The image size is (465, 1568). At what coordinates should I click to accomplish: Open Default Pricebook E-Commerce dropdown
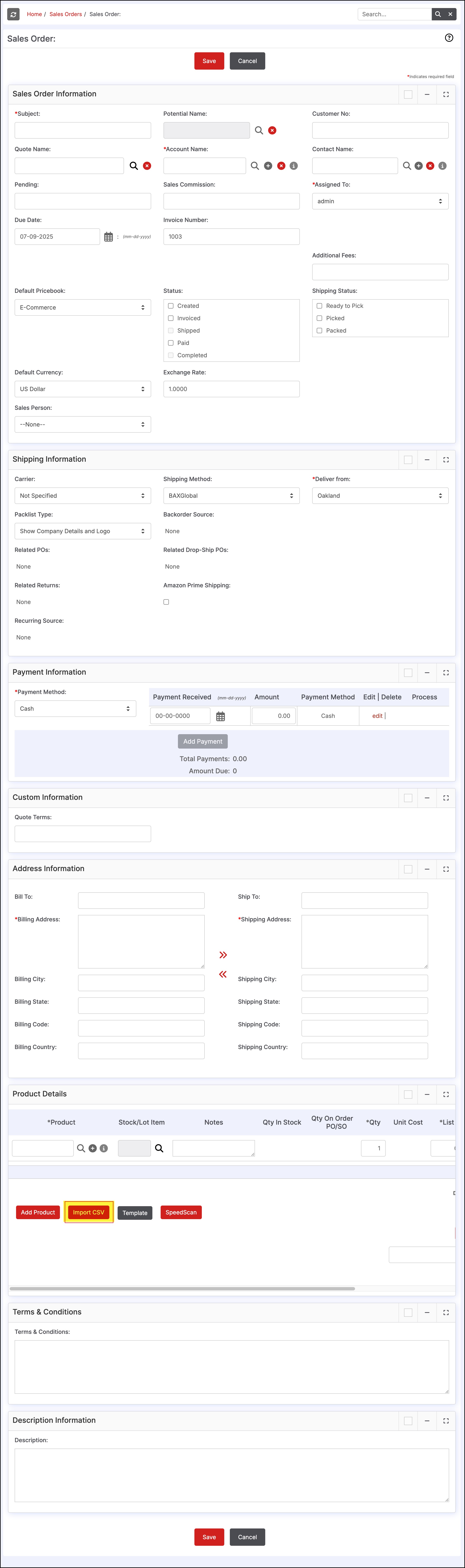(x=83, y=307)
